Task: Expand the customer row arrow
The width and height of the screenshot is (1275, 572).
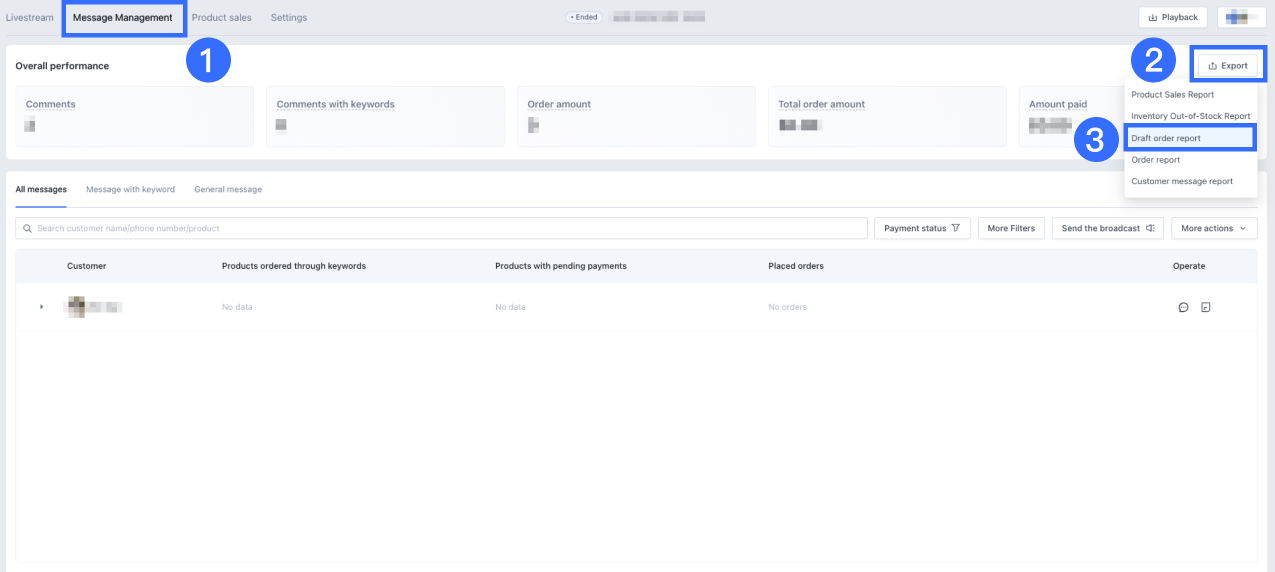Action: tap(41, 307)
